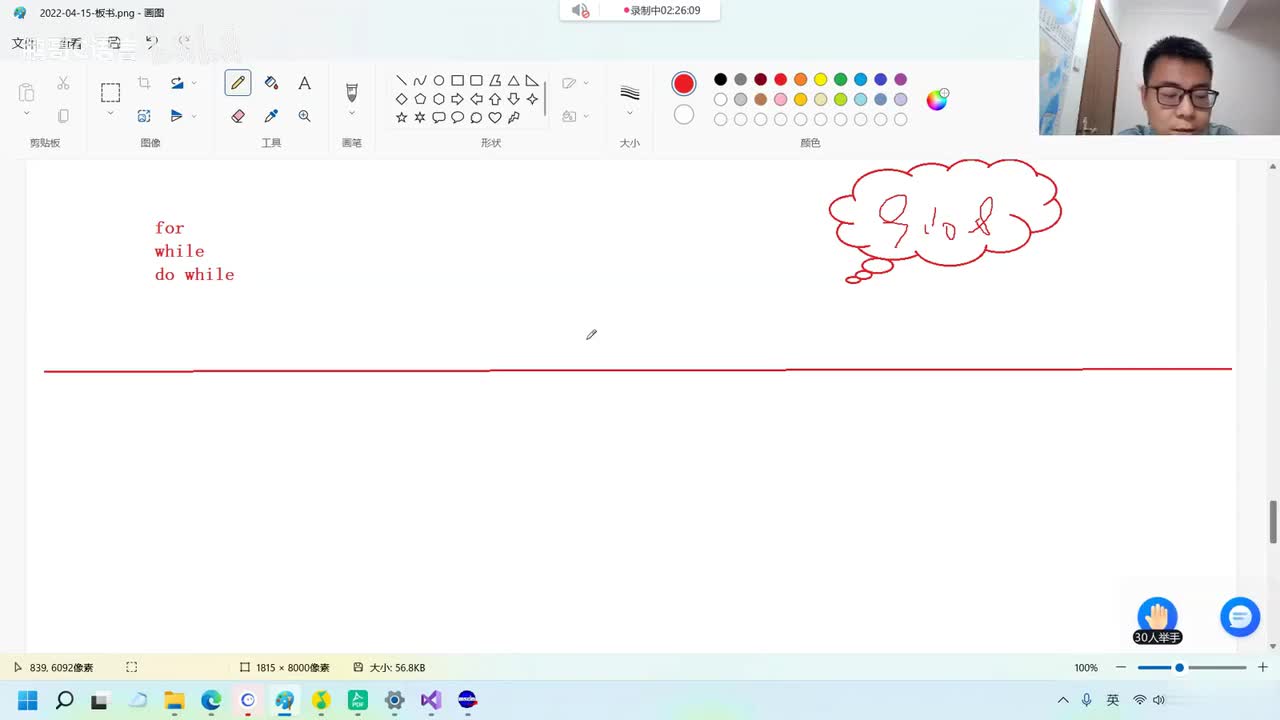Click the 100% zoom level text
Viewport: 1280px width, 720px height.
click(1086, 667)
